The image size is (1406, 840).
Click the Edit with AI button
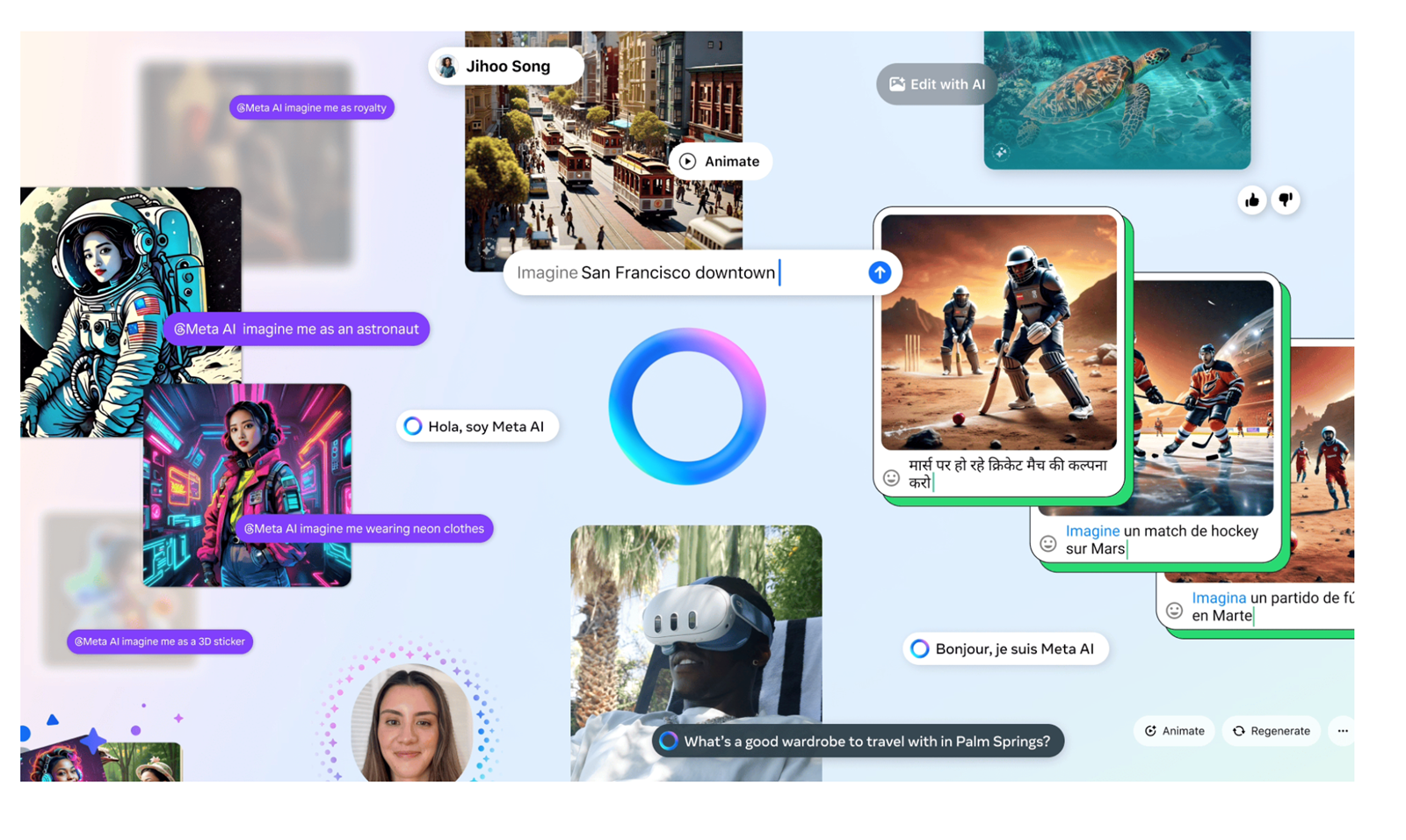937,84
